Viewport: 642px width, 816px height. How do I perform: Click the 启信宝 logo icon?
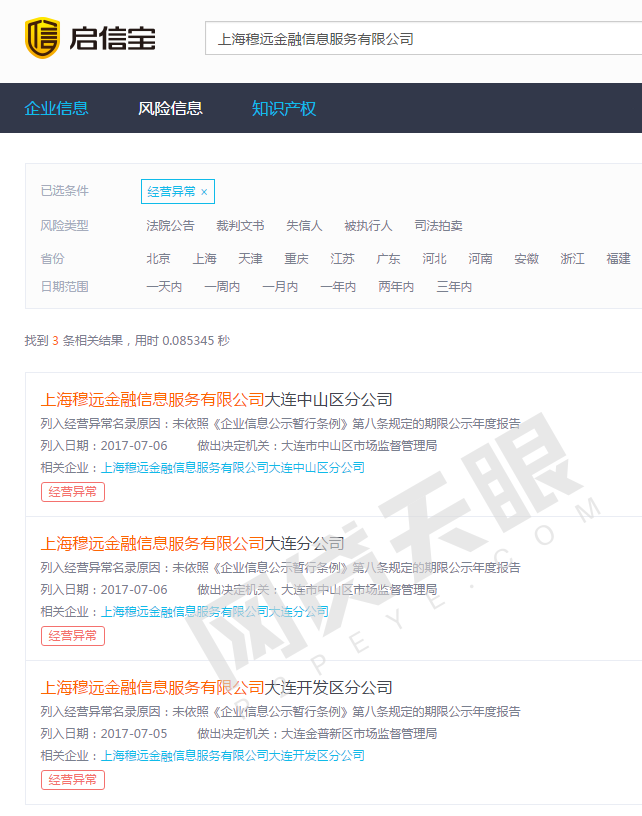(42, 38)
